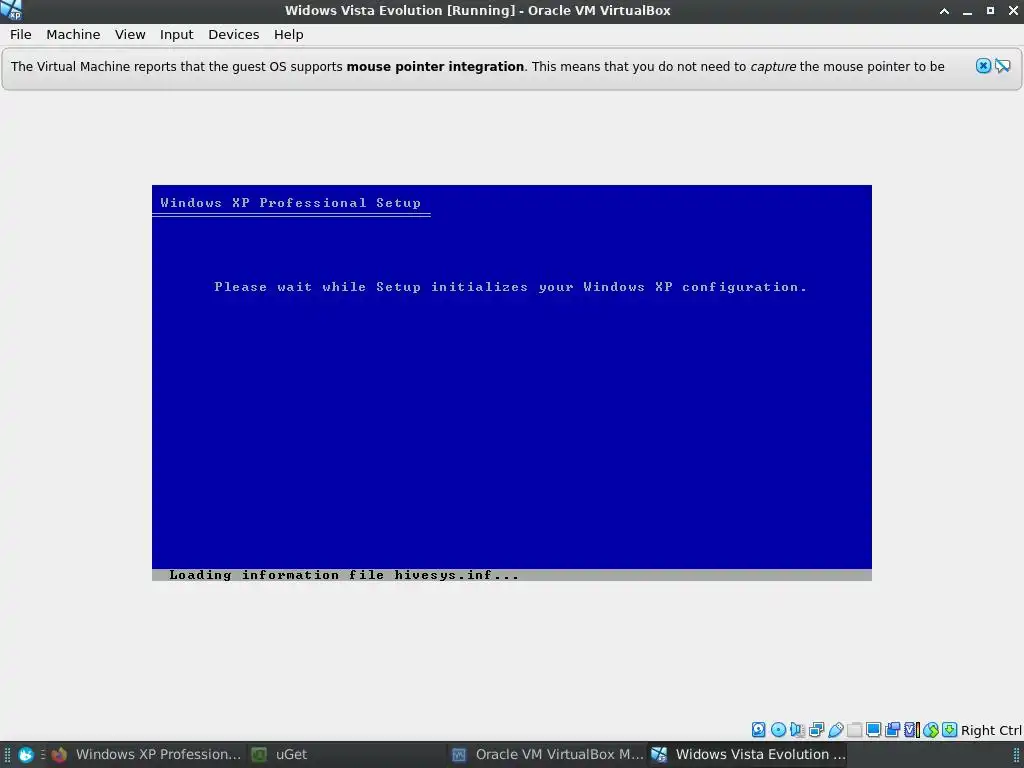Image resolution: width=1024 pixels, height=768 pixels.
Task: Click the shared folders indicator icon
Action: 854,729
